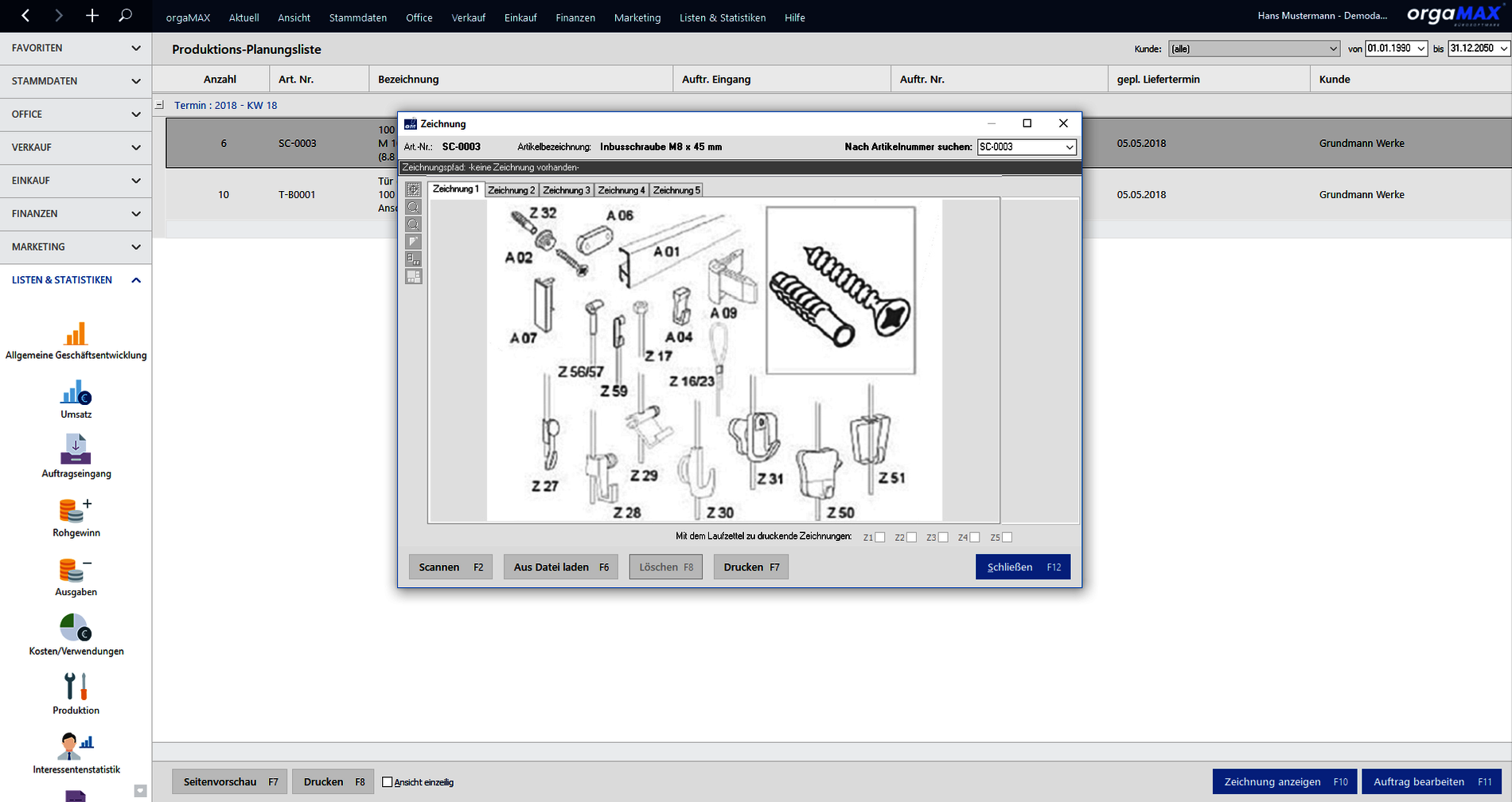Expand the MARKETING sidebar section

coord(76,247)
